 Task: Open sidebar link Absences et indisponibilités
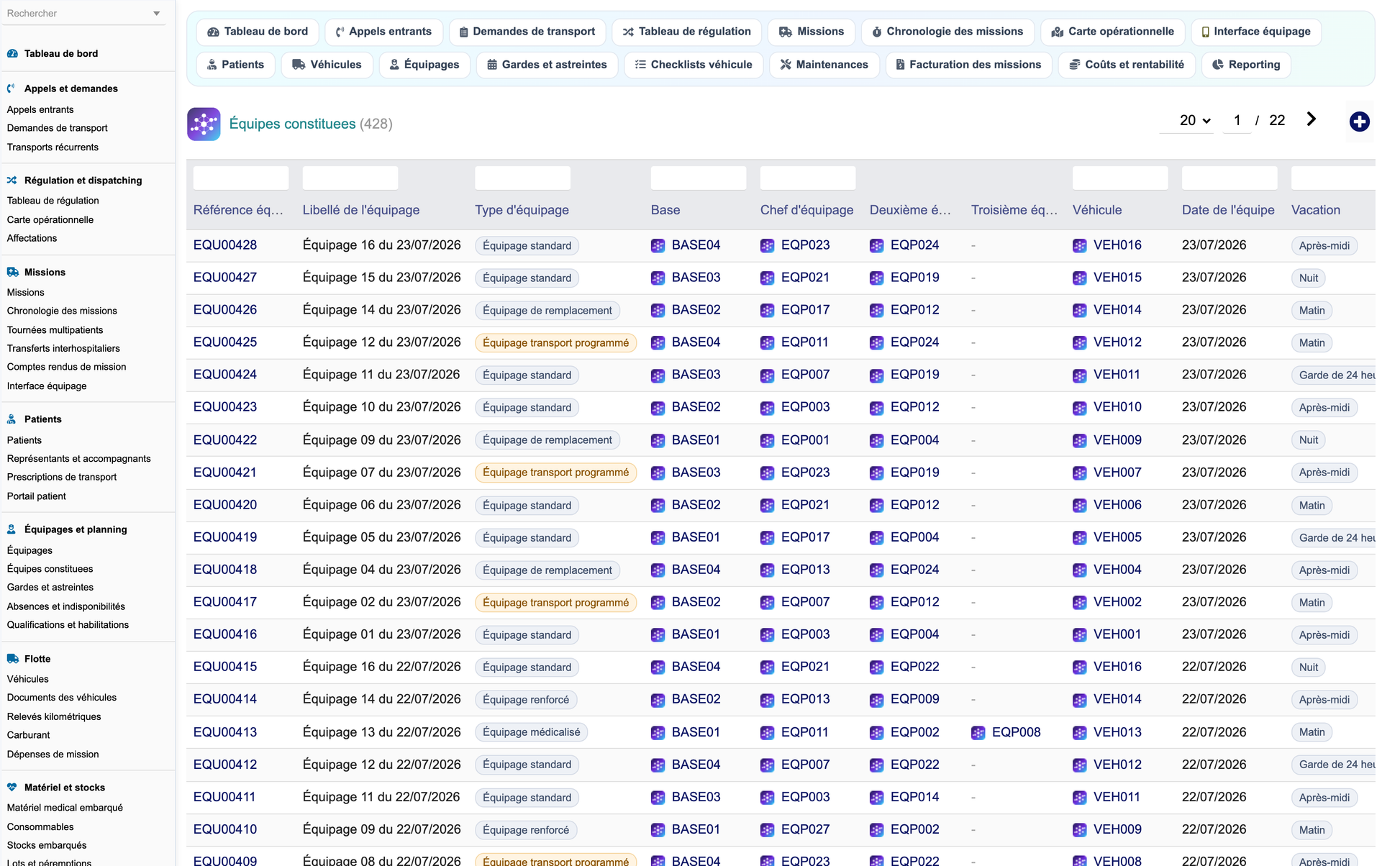click(65, 607)
